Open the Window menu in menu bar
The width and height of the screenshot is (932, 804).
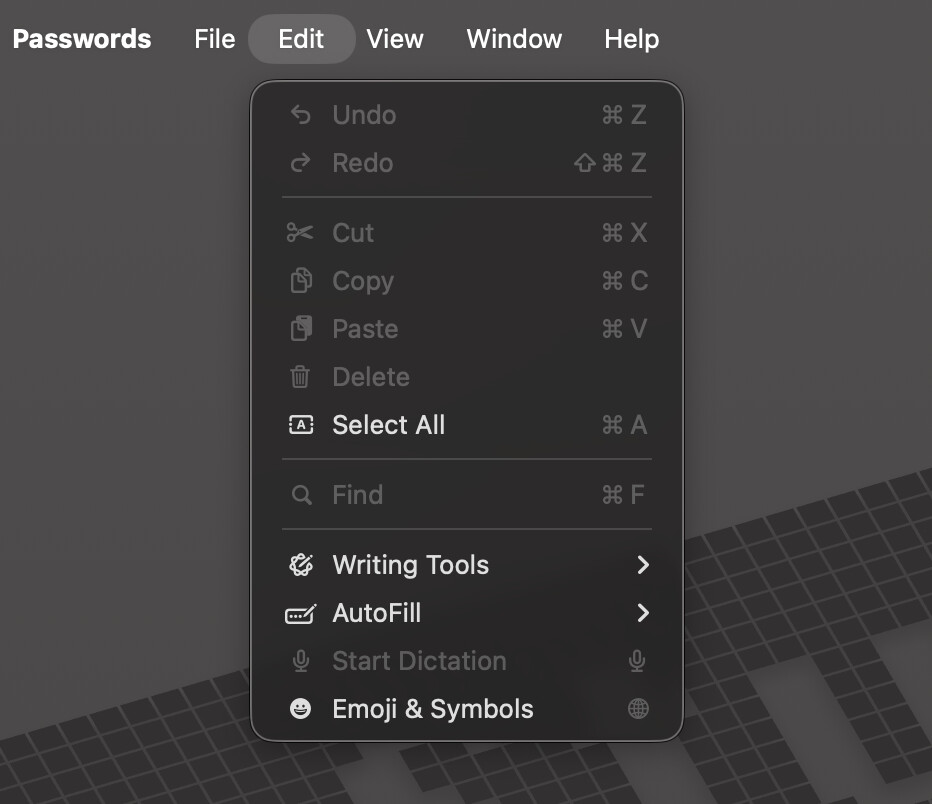point(514,39)
